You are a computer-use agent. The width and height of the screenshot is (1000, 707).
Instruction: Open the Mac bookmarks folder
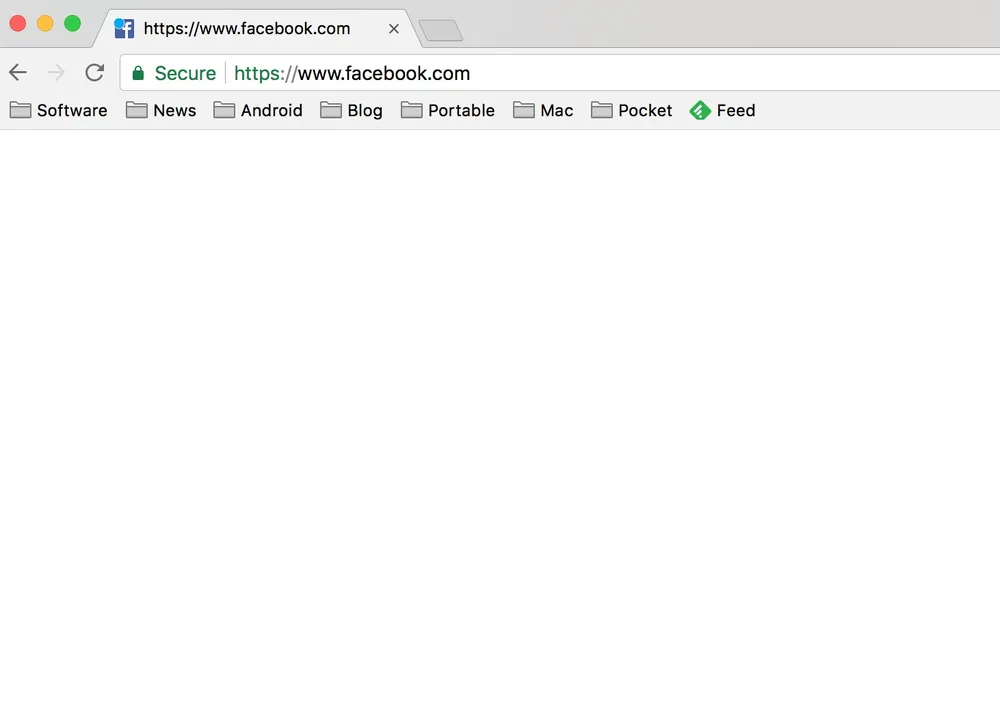[x=544, y=111]
